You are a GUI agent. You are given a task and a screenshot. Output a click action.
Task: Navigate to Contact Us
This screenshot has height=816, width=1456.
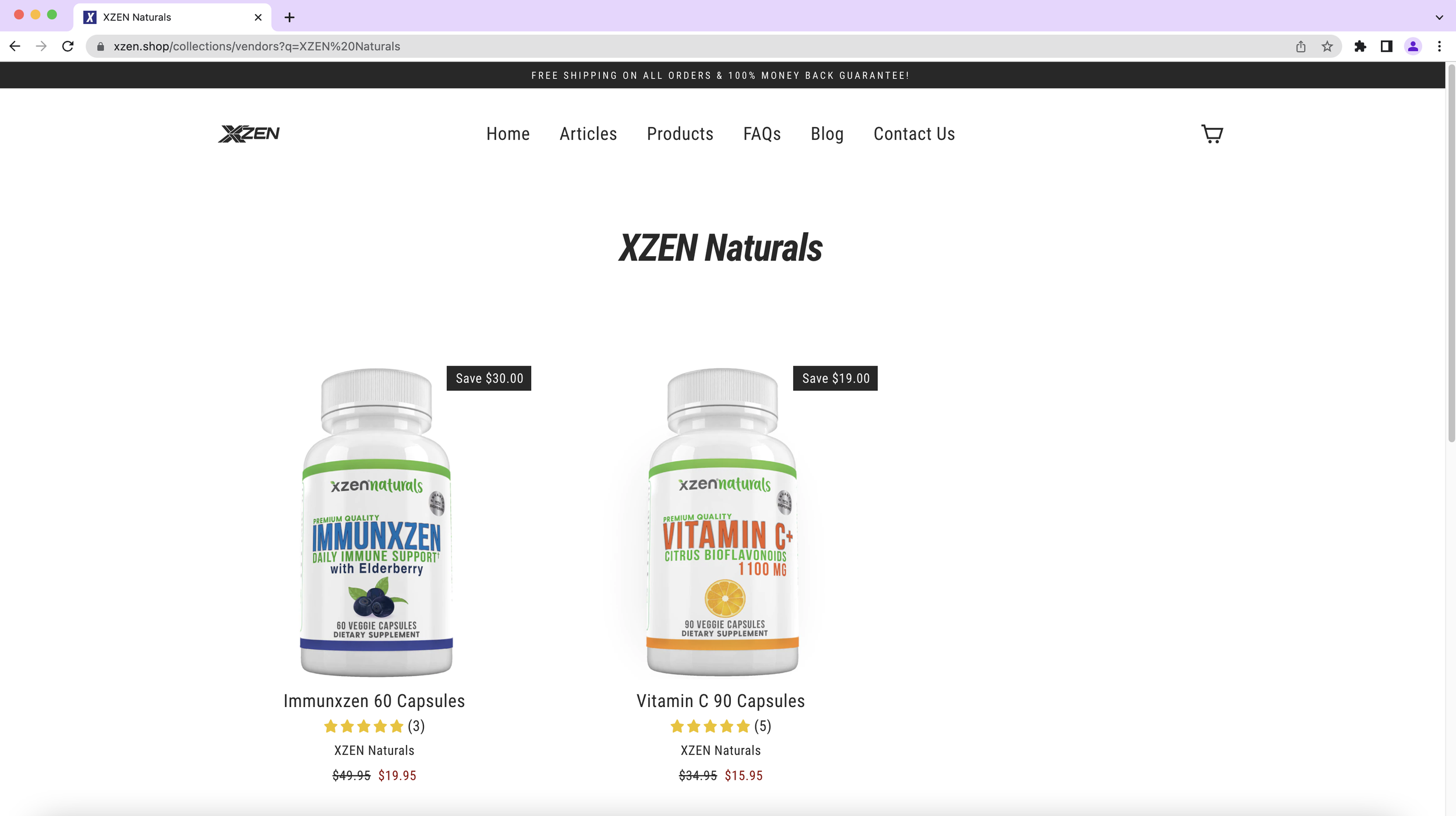pyautogui.click(x=914, y=134)
